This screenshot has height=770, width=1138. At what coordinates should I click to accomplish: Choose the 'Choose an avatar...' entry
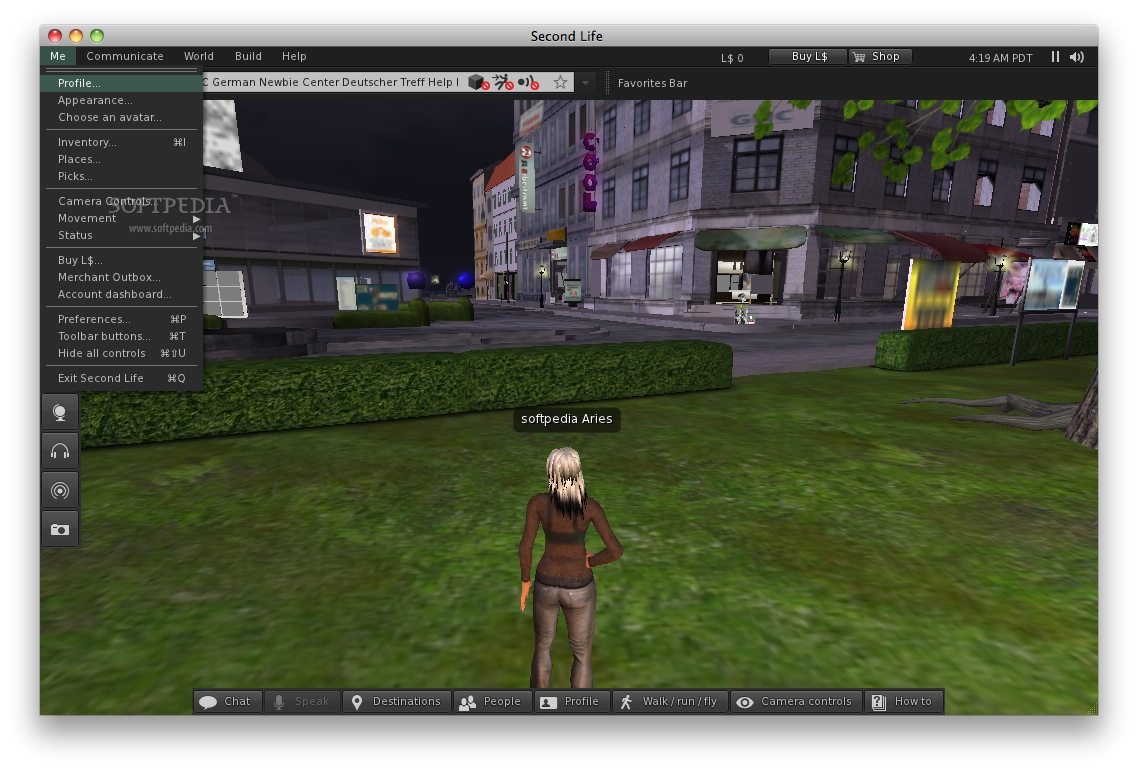pos(122,117)
